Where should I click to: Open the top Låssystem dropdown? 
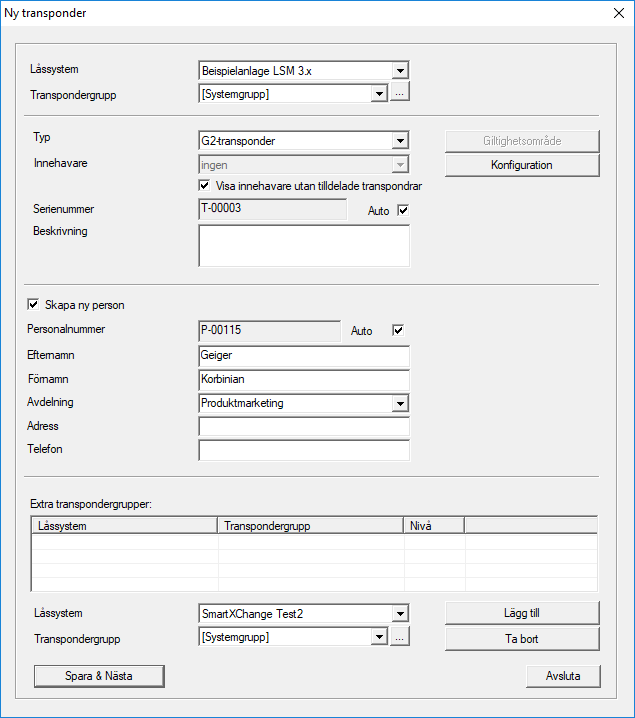point(400,71)
